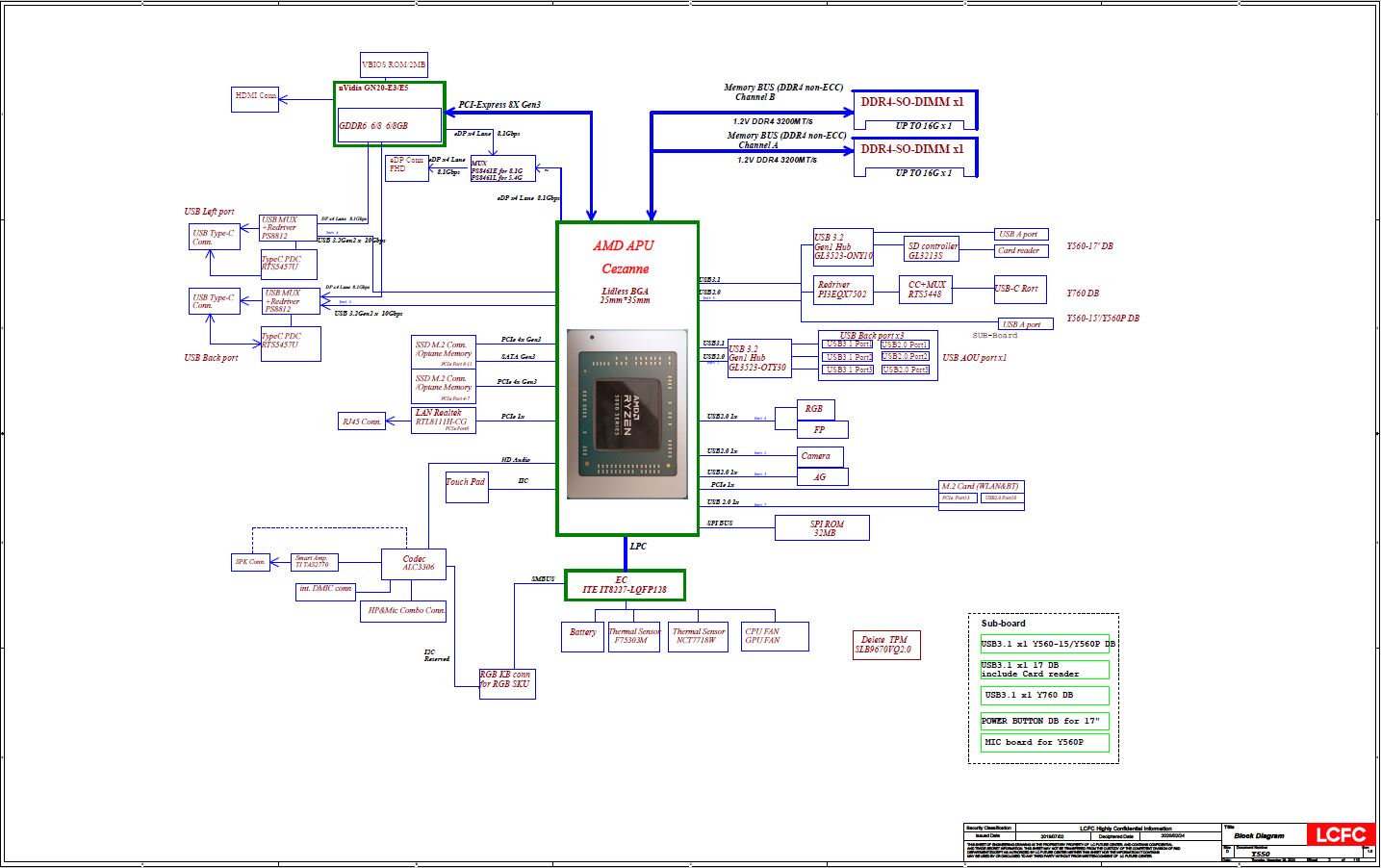Click Delete TPM SLB9670VQ2.0 block
Image resolution: width=1381 pixels, height=868 pixels.
click(x=886, y=645)
